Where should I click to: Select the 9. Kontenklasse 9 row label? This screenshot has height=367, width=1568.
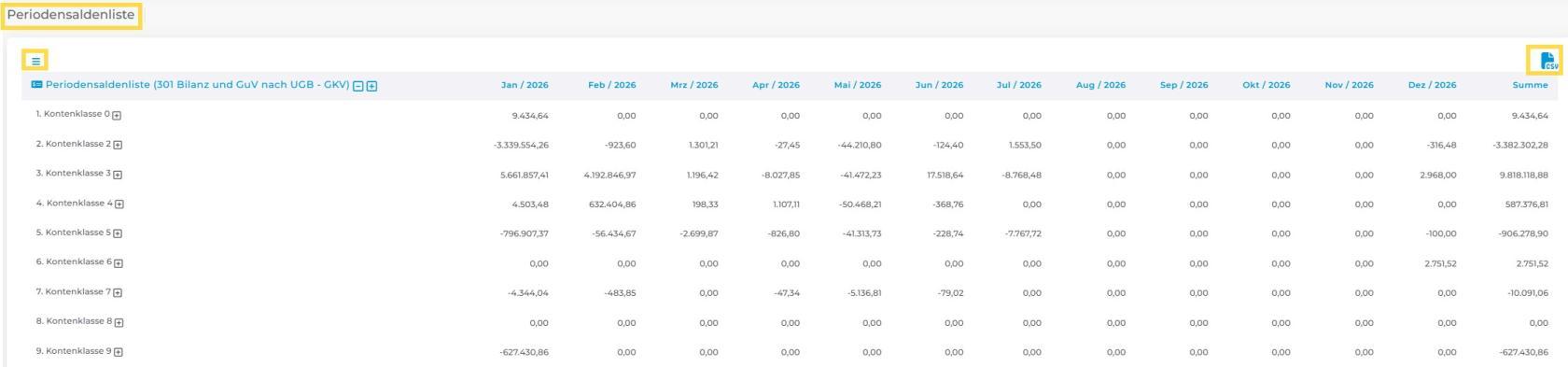pos(74,351)
